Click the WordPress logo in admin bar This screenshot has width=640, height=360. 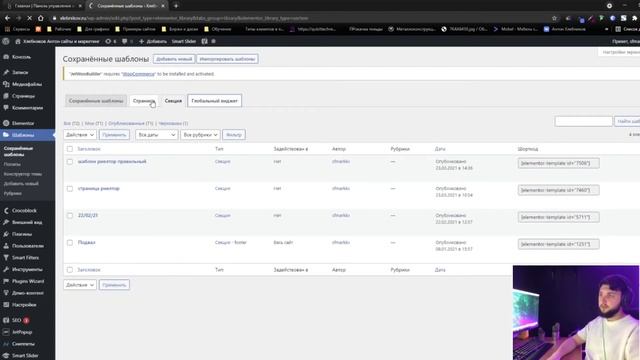click(6, 41)
